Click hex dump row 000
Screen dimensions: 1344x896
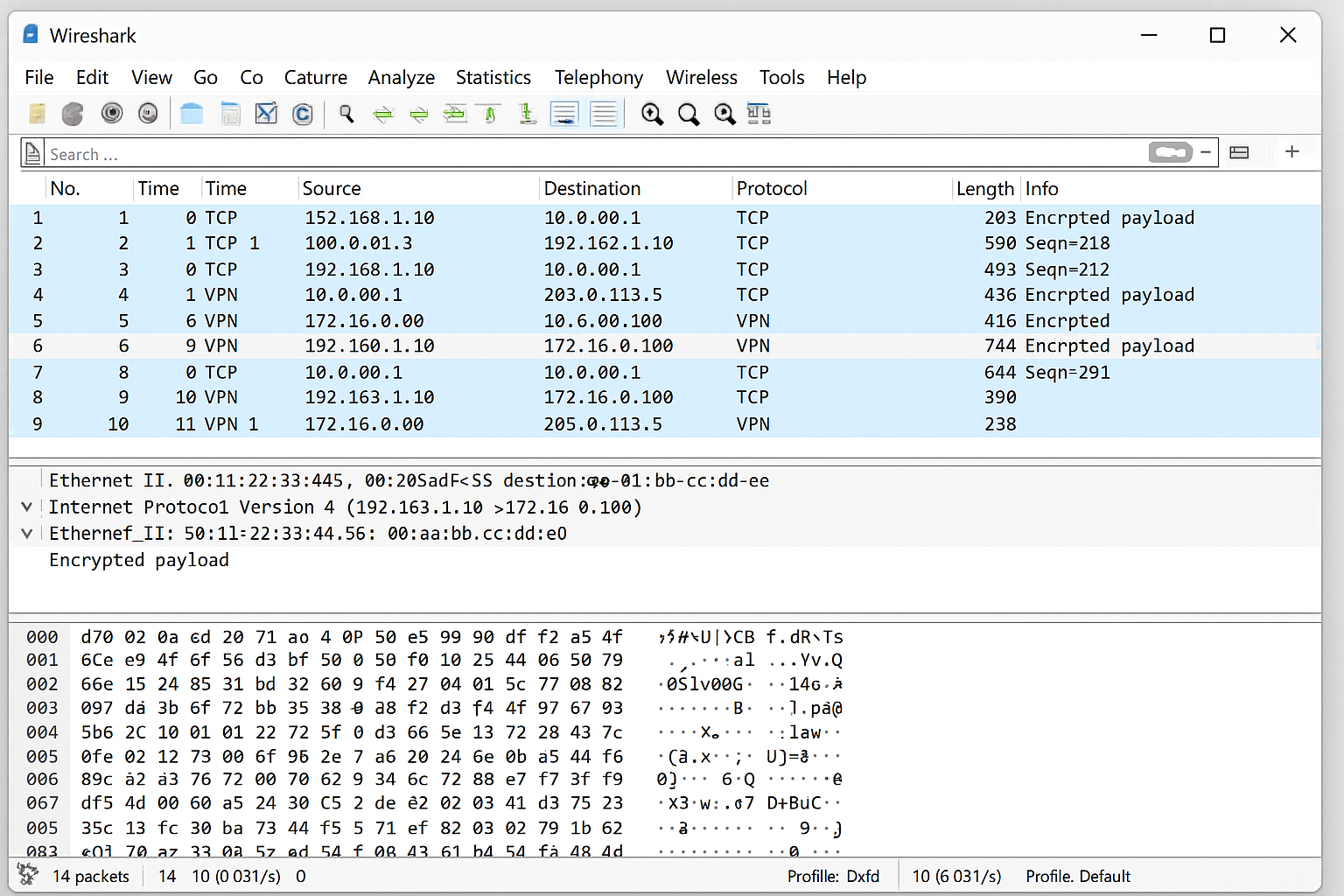pyautogui.click(x=434, y=637)
